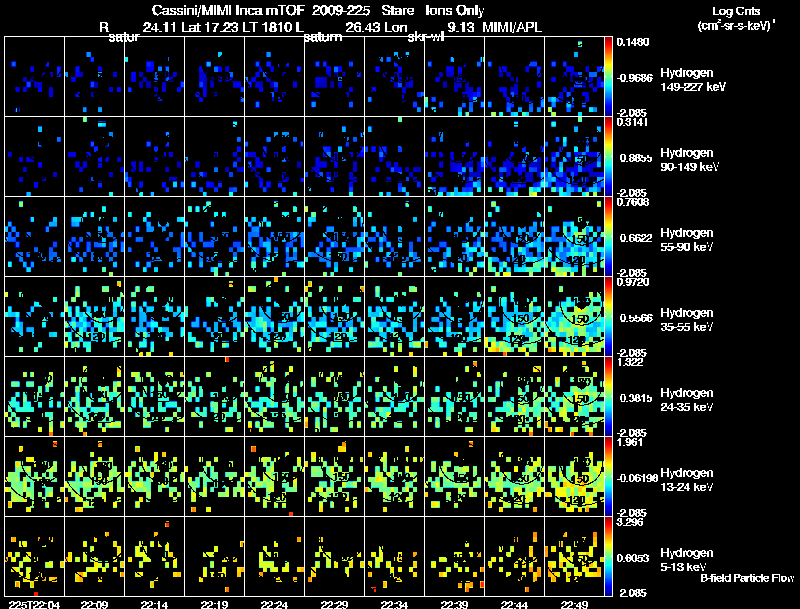Select the 22:49 time axis label
Viewport: 800px width, 609px height.
tap(574, 604)
